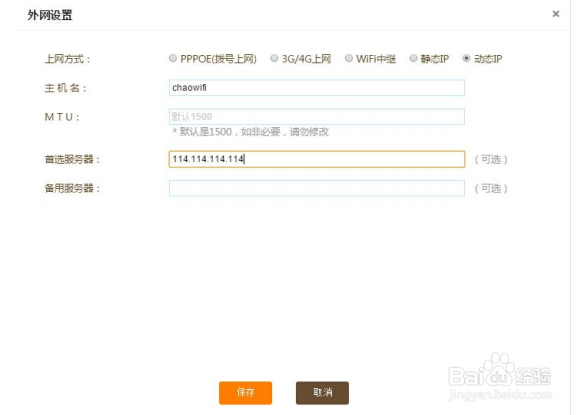Viewport: 585px width, 415px height.
Task: Click the 备用服务器 label
Action: [x=72, y=188]
